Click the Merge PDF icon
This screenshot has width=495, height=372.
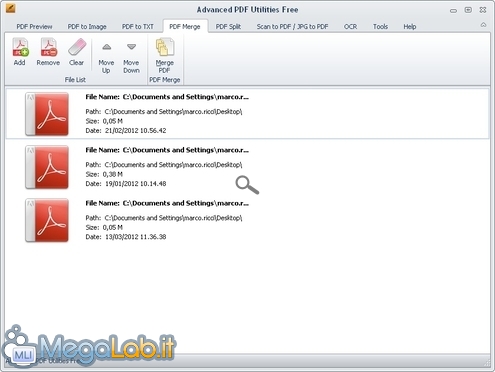pyautogui.click(x=165, y=47)
